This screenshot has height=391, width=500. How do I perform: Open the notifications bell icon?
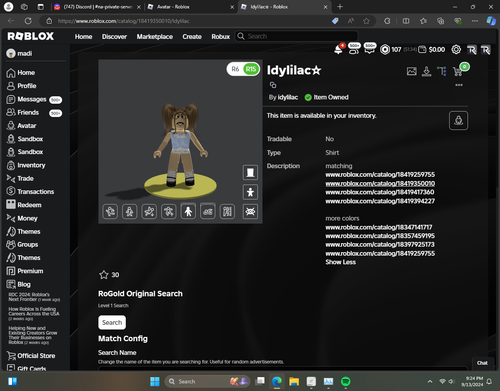338,50
